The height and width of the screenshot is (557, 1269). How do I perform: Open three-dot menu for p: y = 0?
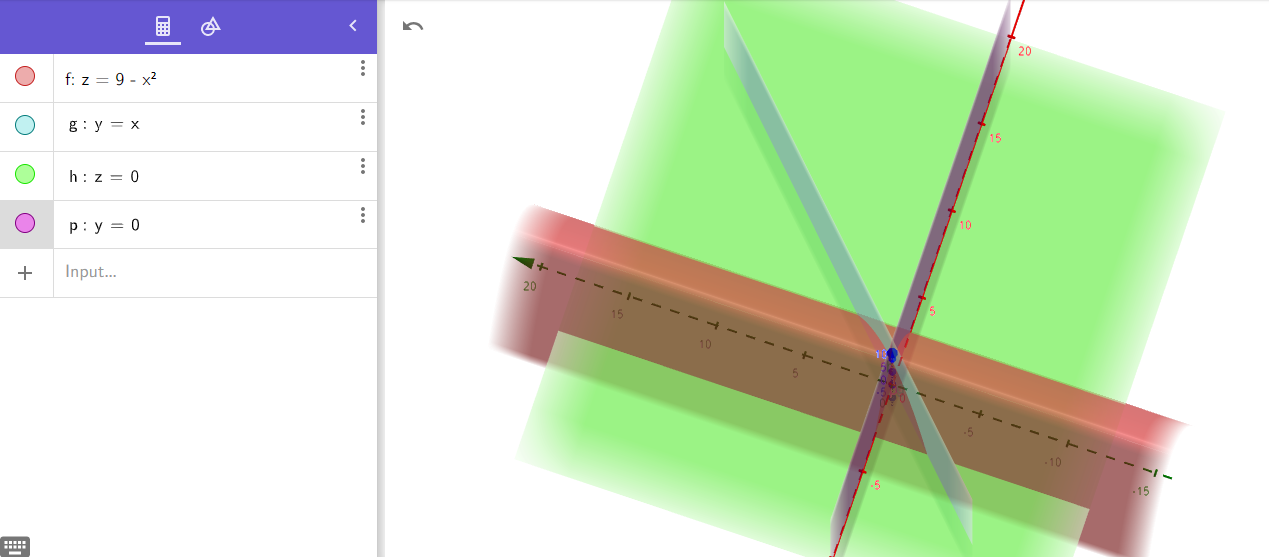click(363, 215)
